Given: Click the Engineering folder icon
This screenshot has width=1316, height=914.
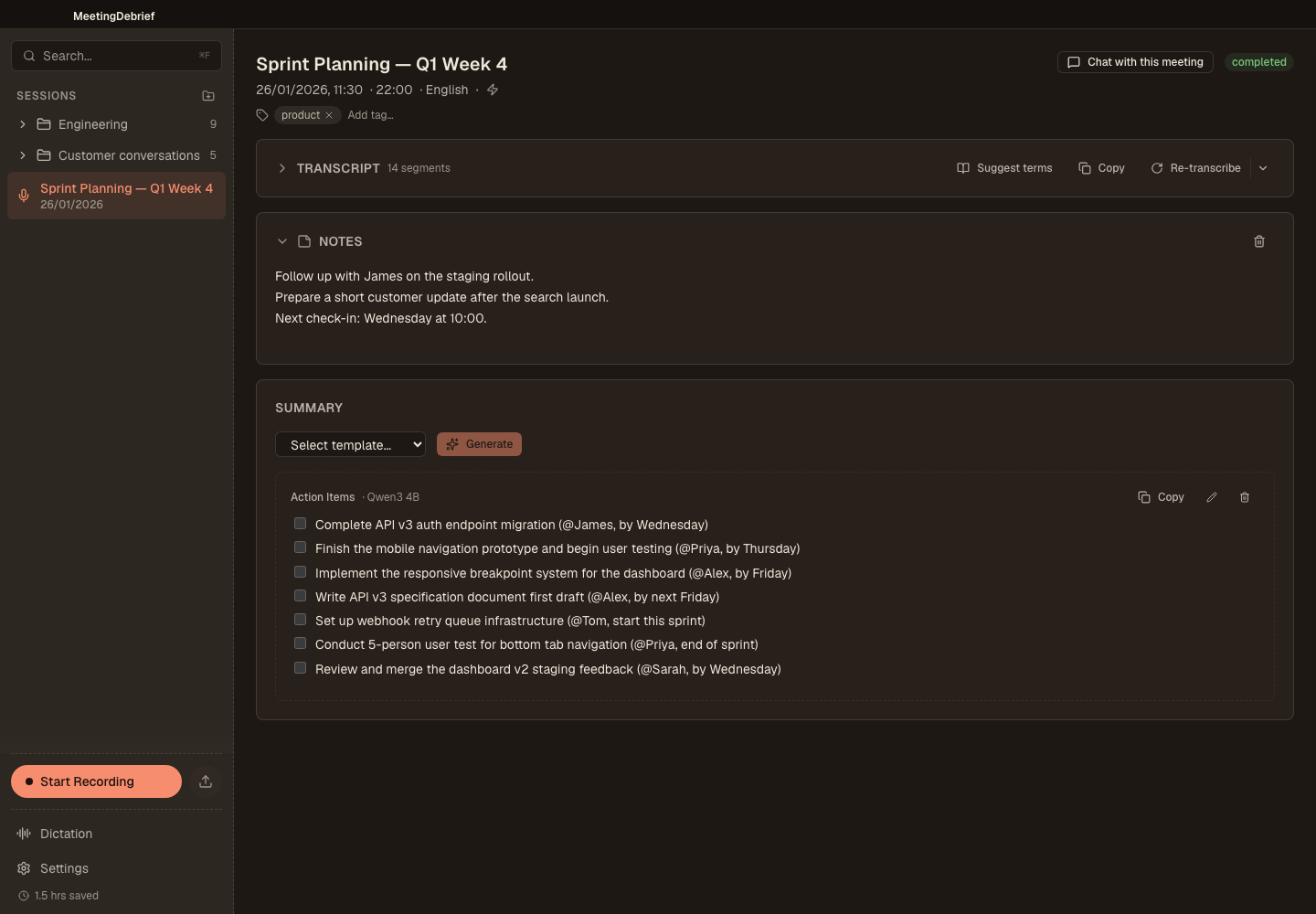Looking at the screenshot, I should [x=44, y=124].
